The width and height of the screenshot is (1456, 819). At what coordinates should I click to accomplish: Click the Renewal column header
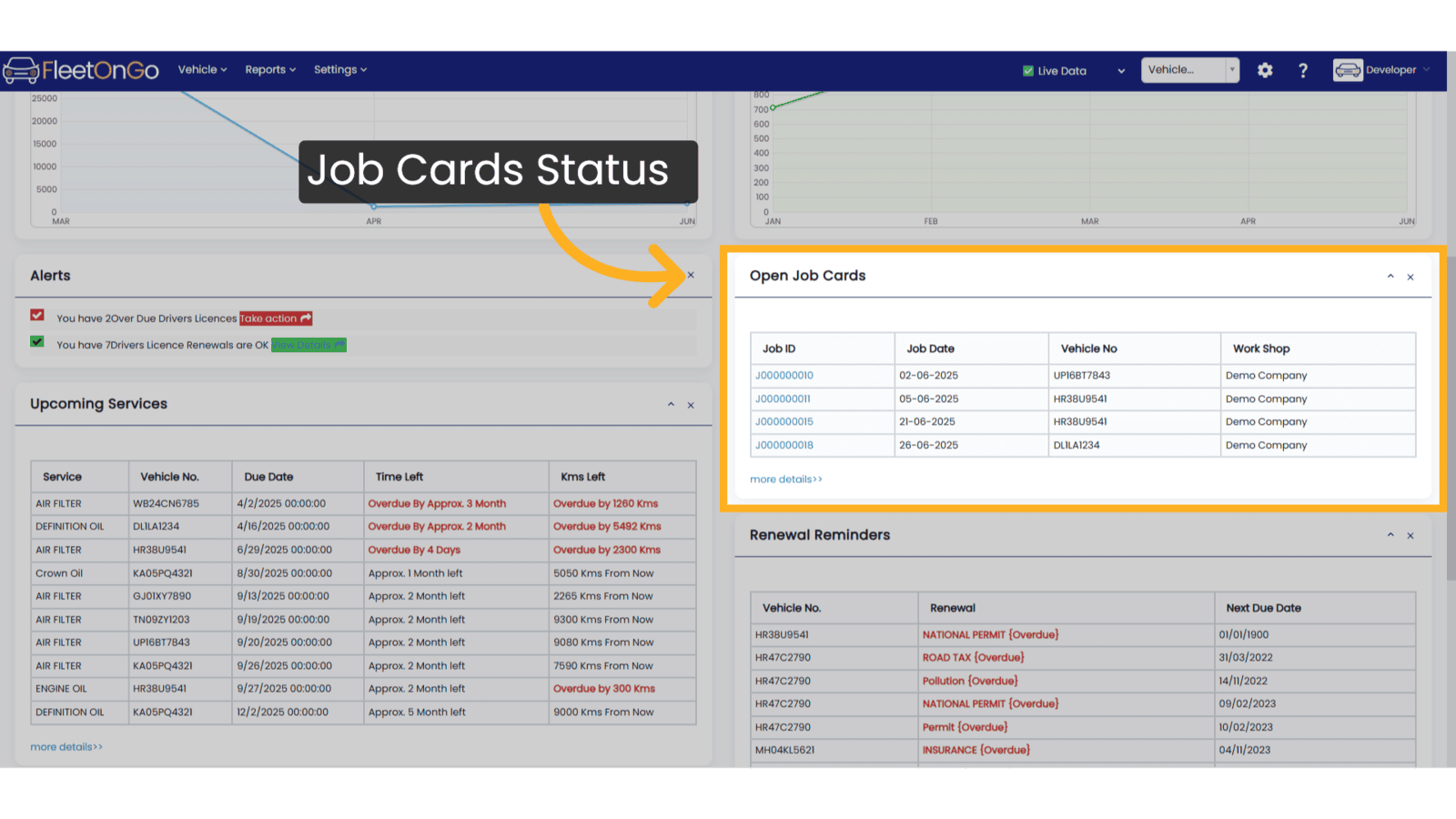tap(1066, 608)
